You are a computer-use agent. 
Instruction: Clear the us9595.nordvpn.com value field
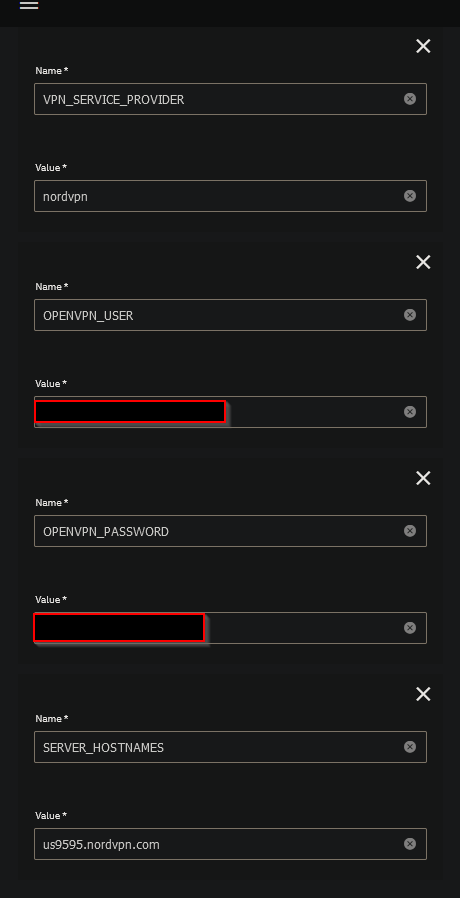pos(410,844)
